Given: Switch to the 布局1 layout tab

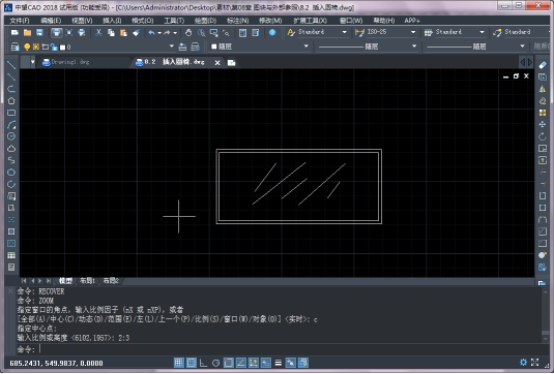Looking at the screenshot, I should coord(87,281).
